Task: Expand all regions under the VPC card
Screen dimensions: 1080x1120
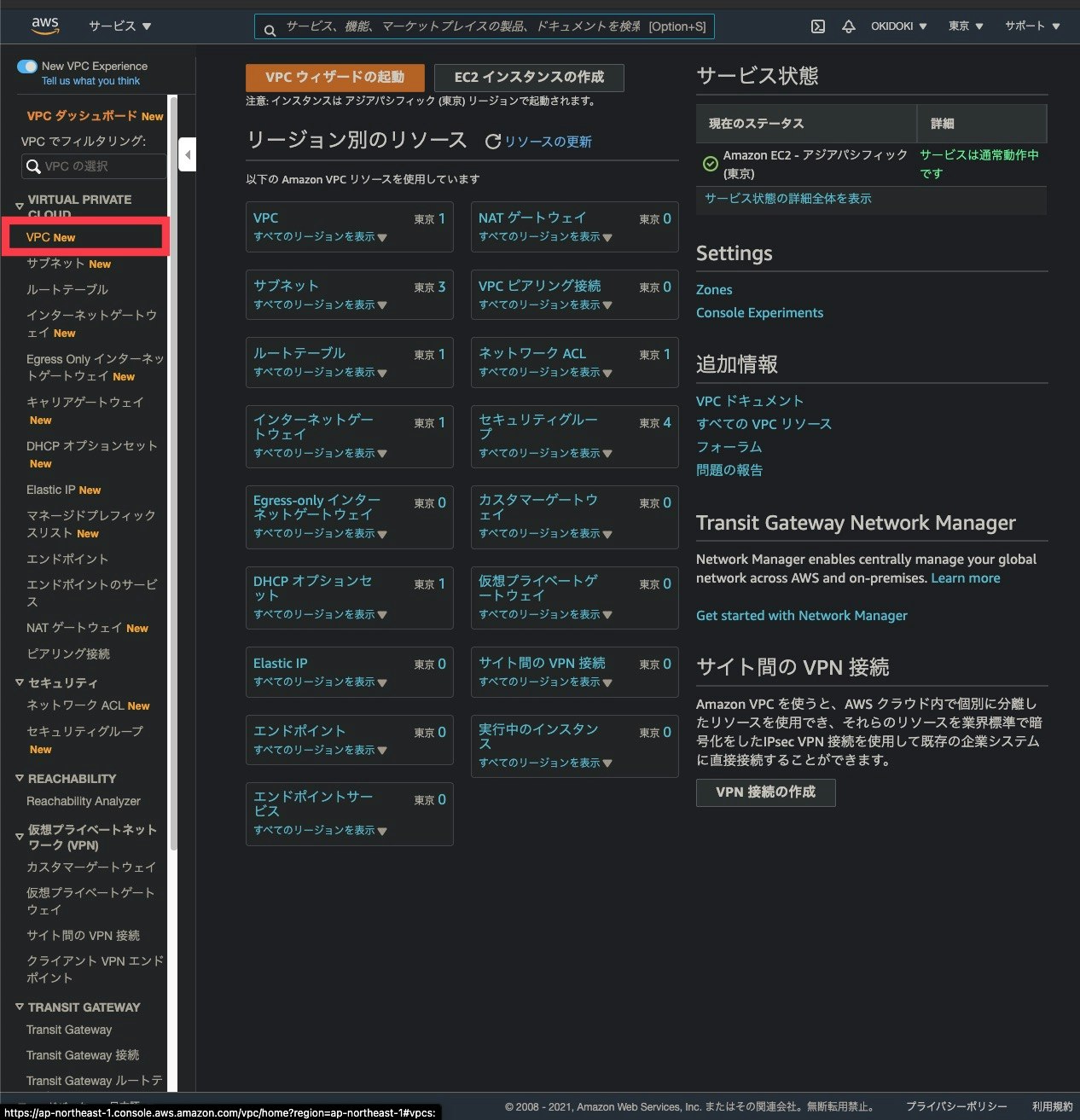Action: pyautogui.click(x=320, y=237)
